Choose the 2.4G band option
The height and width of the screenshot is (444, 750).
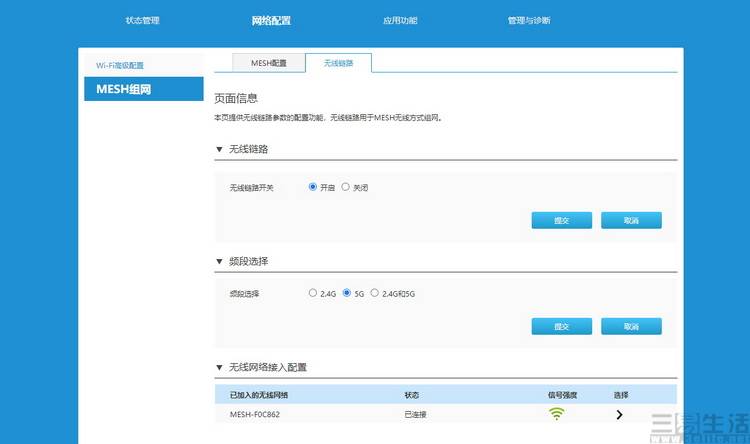[313, 293]
